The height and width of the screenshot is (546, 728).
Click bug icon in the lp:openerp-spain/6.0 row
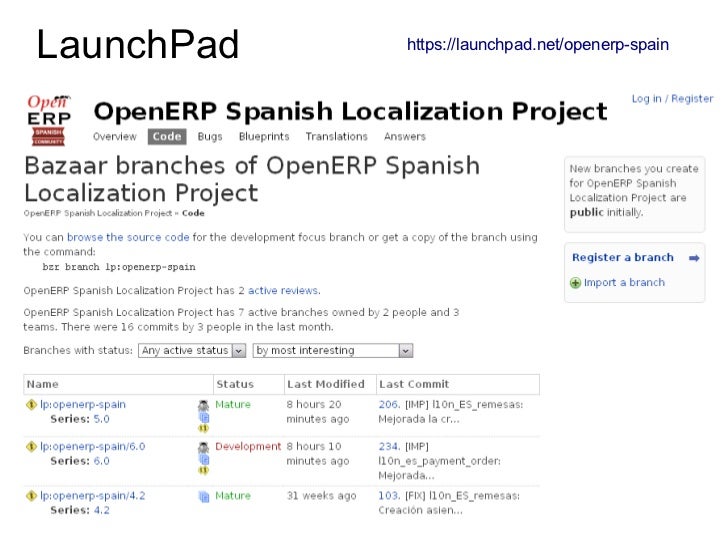click(x=203, y=448)
